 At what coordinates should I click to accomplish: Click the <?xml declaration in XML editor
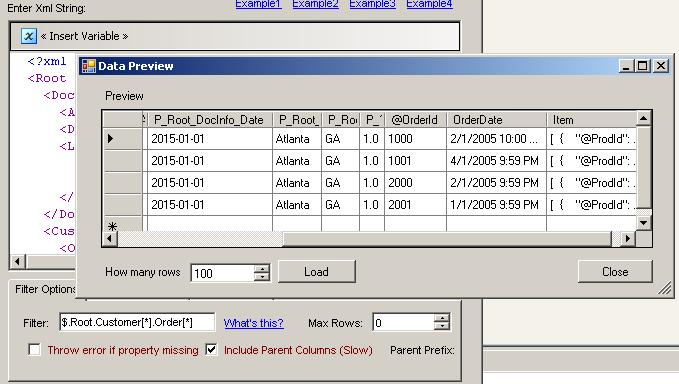(x=47, y=61)
